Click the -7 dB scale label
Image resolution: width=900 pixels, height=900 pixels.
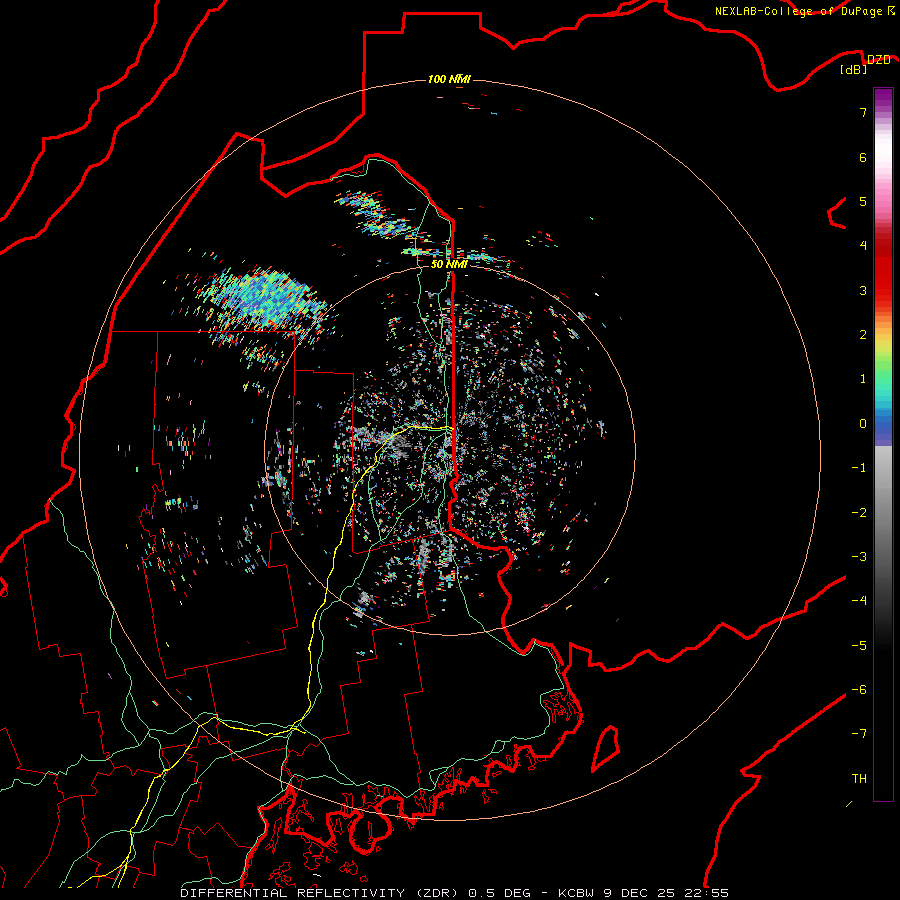click(859, 734)
